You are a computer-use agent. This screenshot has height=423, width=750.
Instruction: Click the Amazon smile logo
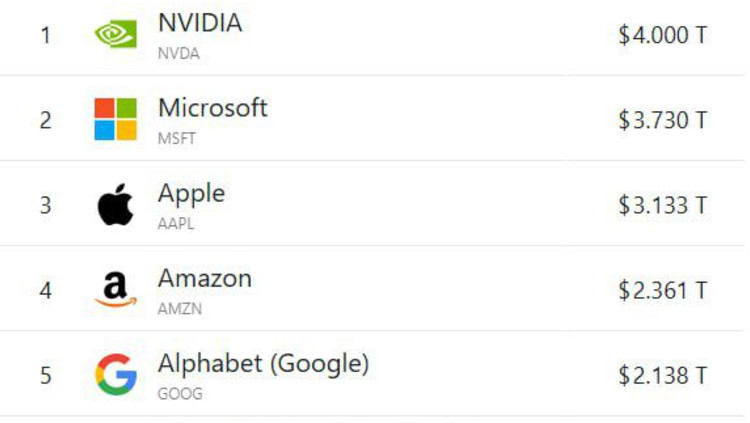[x=116, y=290]
